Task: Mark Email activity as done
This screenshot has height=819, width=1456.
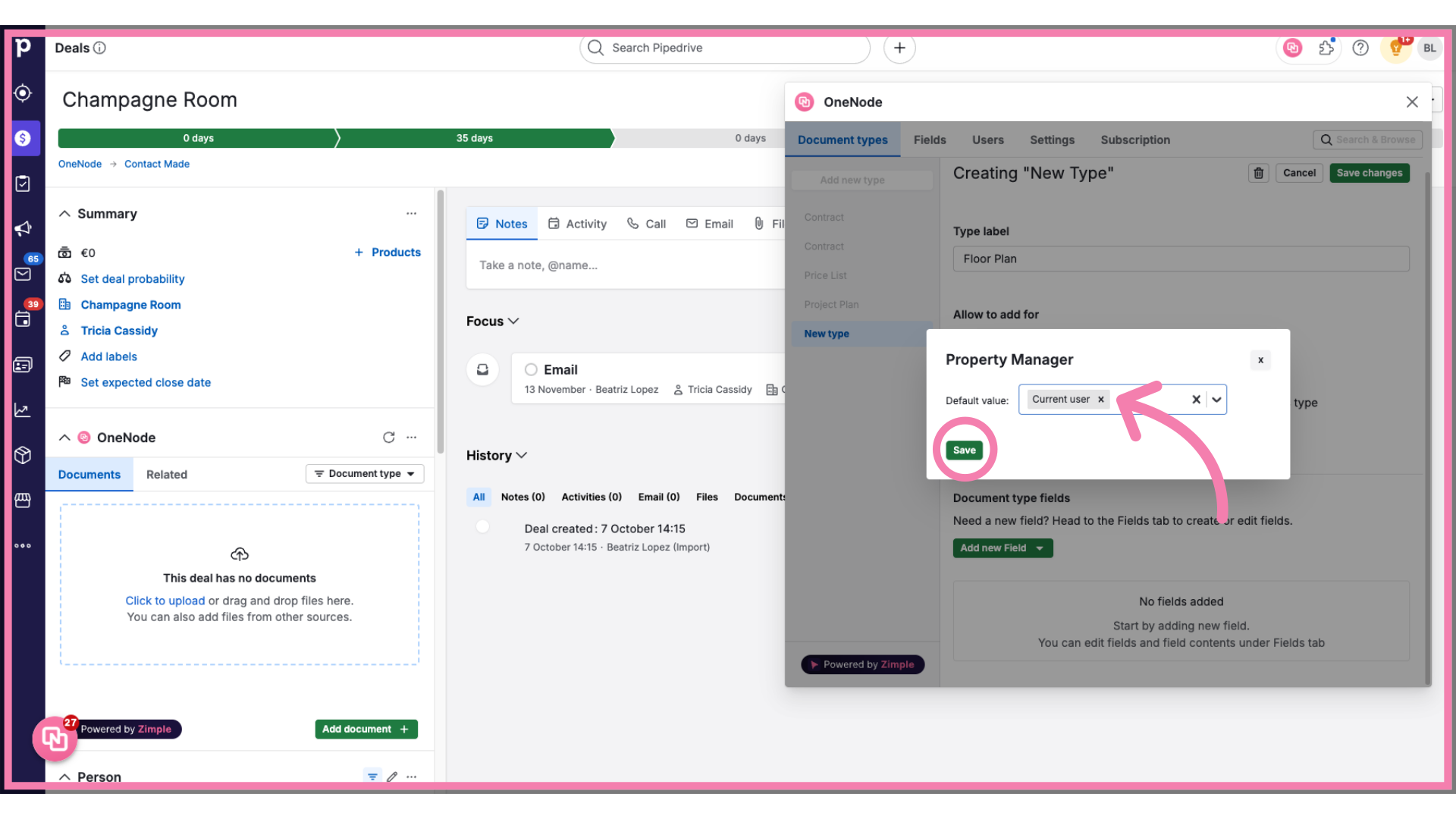Action: coord(531,369)
